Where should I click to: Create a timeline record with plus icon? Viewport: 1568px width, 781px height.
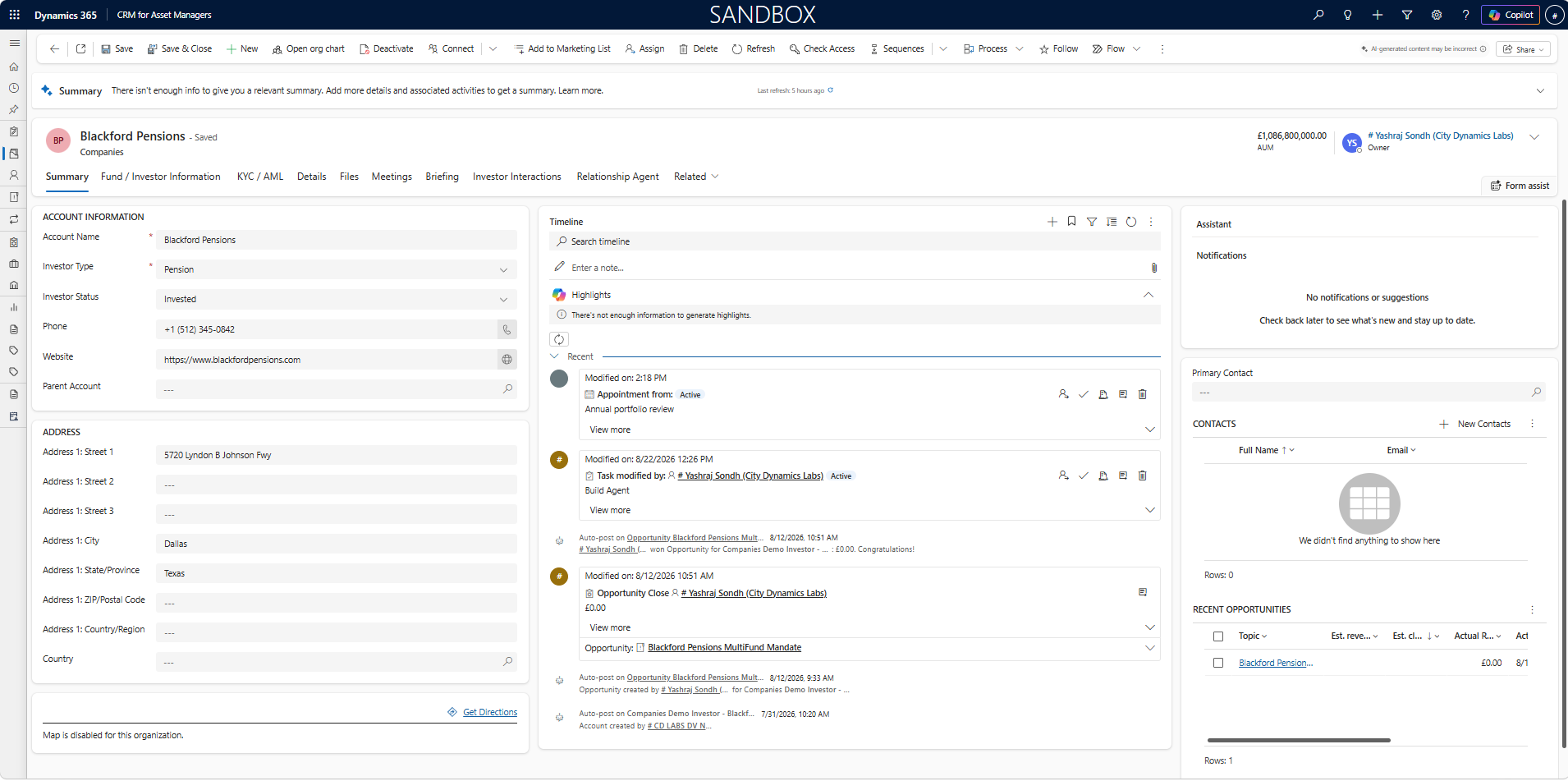[1052, 222]
